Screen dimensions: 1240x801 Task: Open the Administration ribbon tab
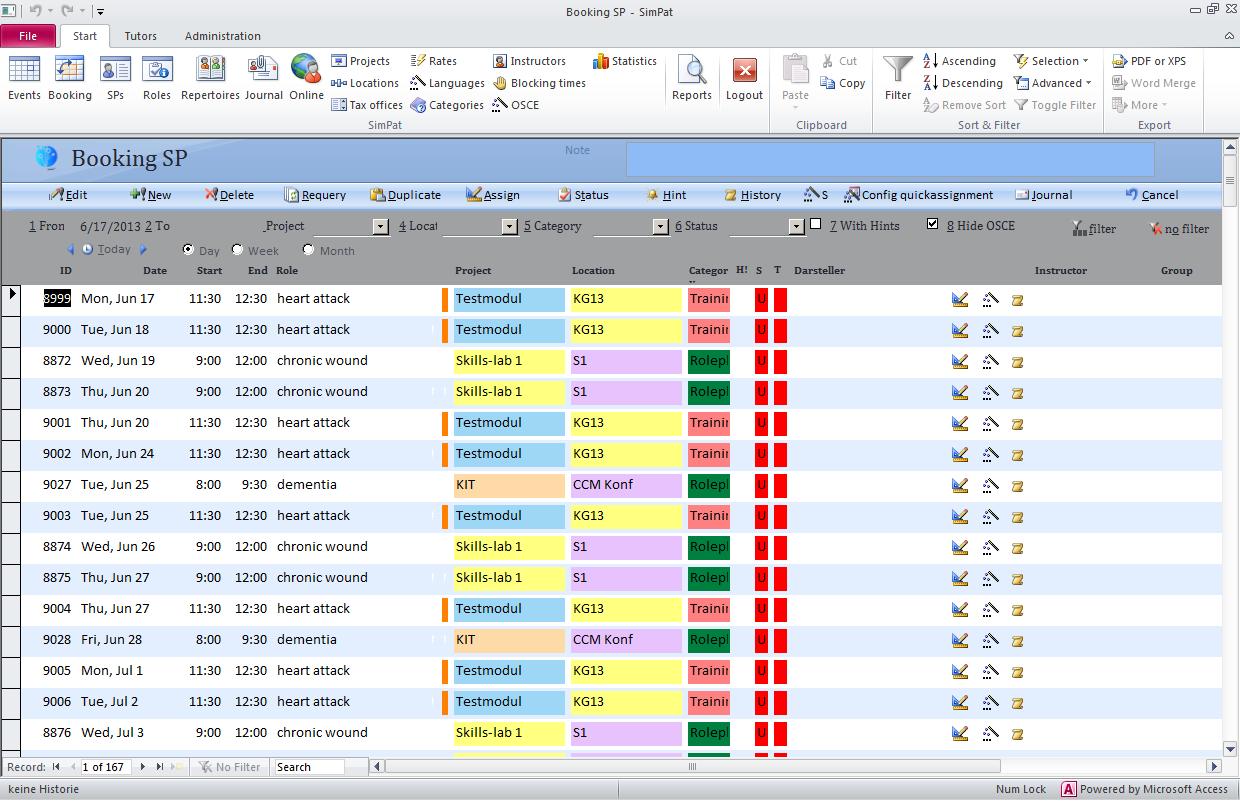pyautogui.click(x=222, y=36)
